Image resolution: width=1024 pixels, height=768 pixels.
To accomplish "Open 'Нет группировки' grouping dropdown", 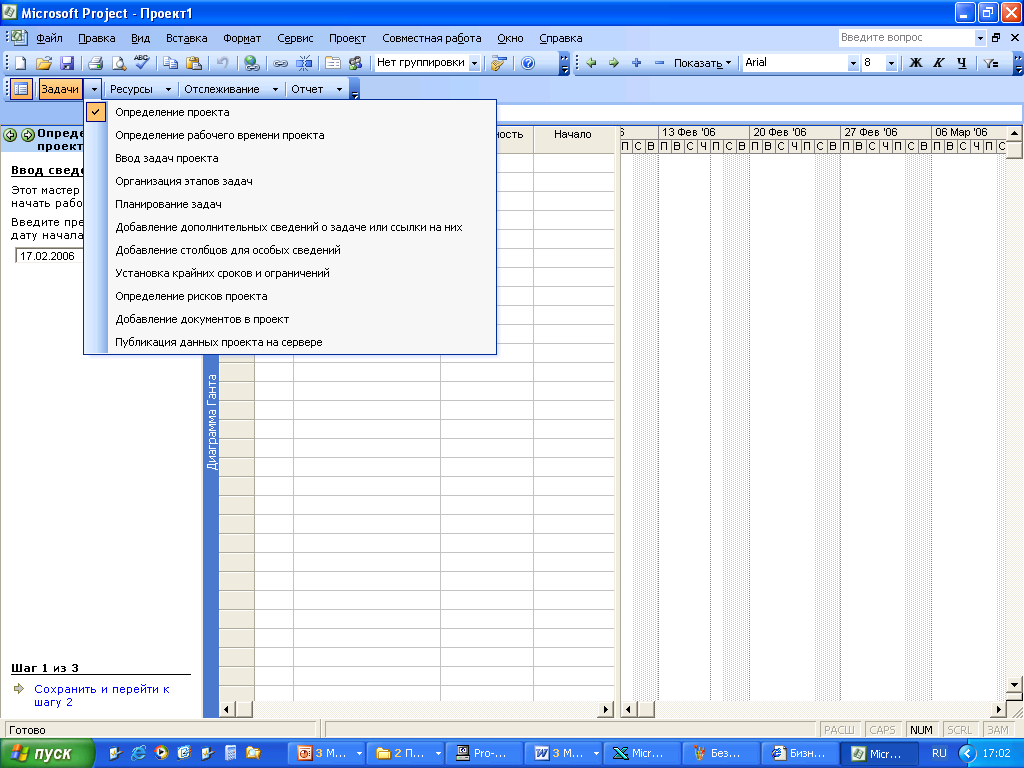I will pos(475,63).
